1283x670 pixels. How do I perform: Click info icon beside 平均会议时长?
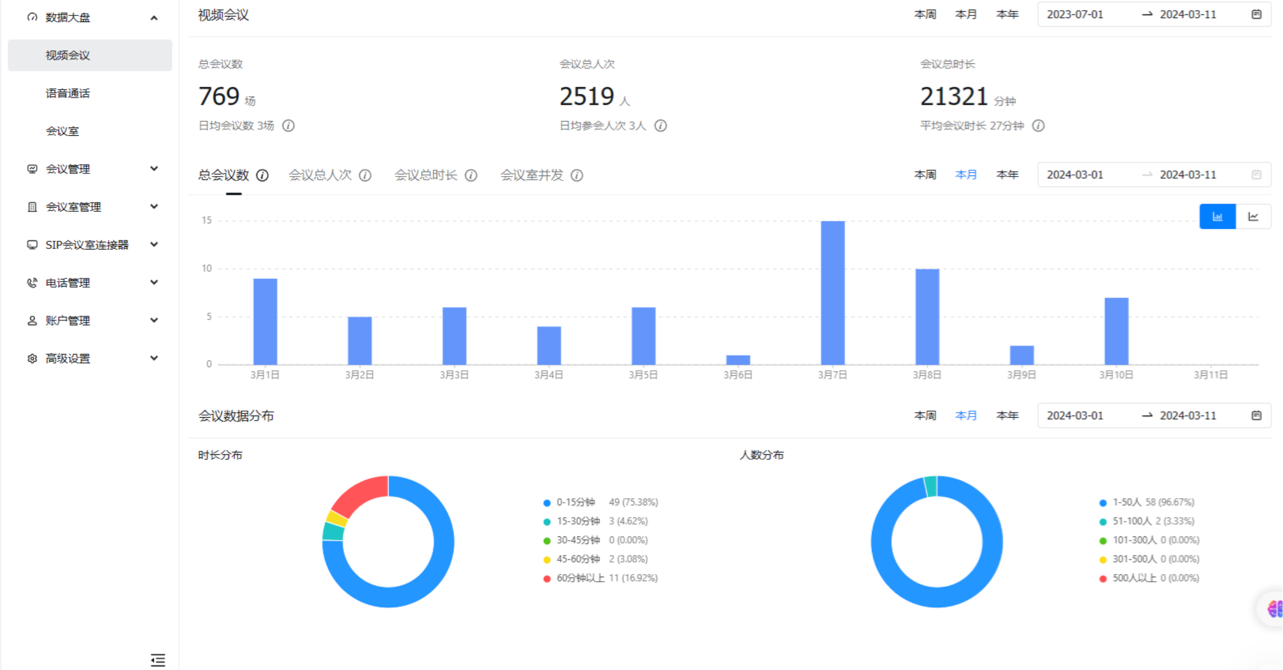pos(1038,126)
